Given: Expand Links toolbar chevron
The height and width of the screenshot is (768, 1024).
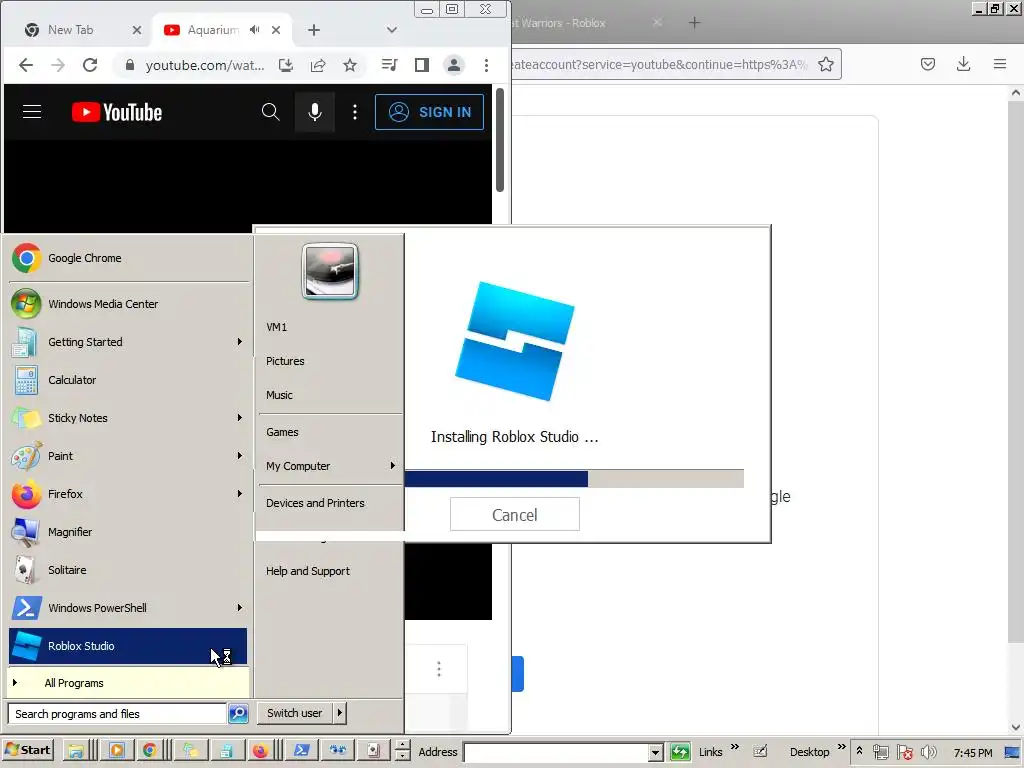Looking at the screenshot, I should point(735,747).
